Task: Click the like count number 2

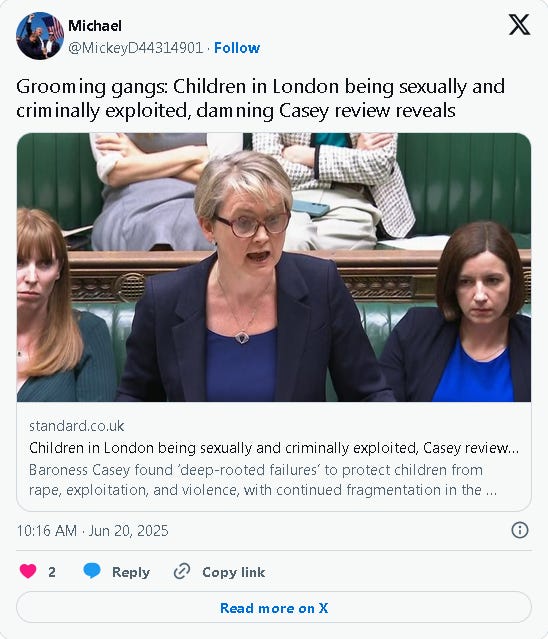Action: pos(52,572)
